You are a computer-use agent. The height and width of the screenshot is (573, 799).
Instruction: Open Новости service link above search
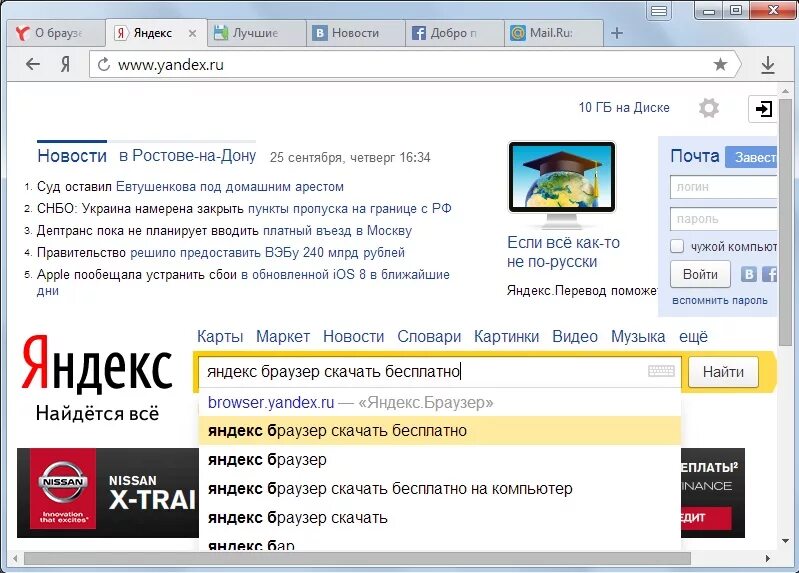[x=354, y=336]
